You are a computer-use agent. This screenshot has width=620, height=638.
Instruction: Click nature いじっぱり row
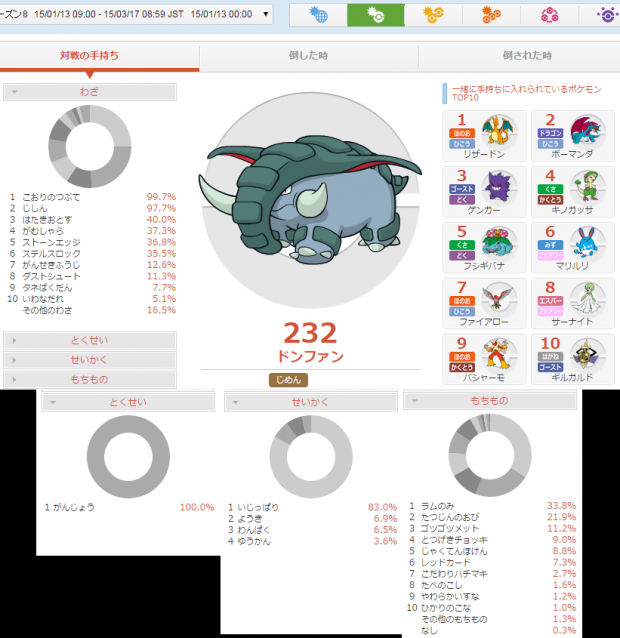(x=312, y=507)
